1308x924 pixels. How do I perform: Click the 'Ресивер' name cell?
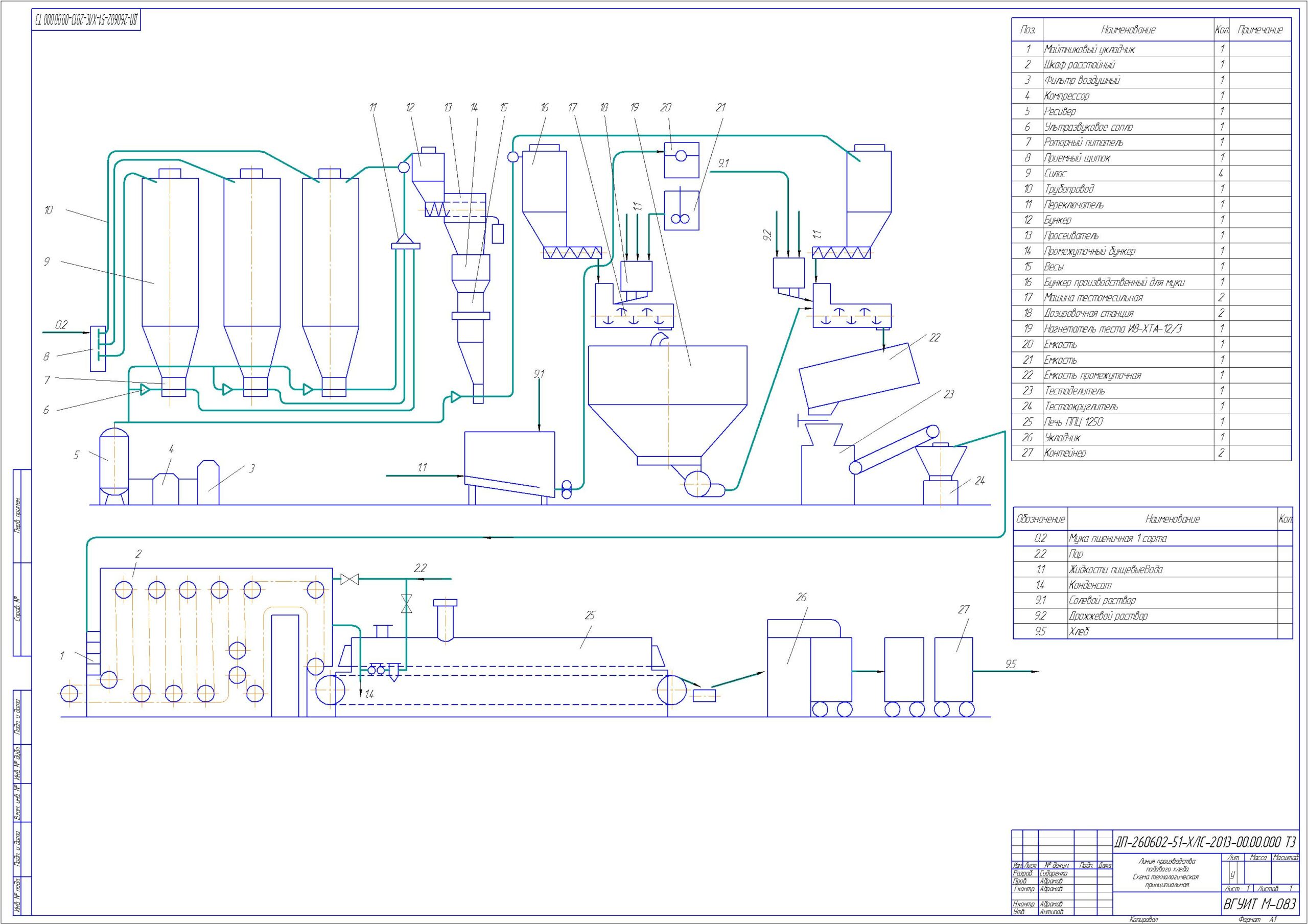(x=1060, y=112)
